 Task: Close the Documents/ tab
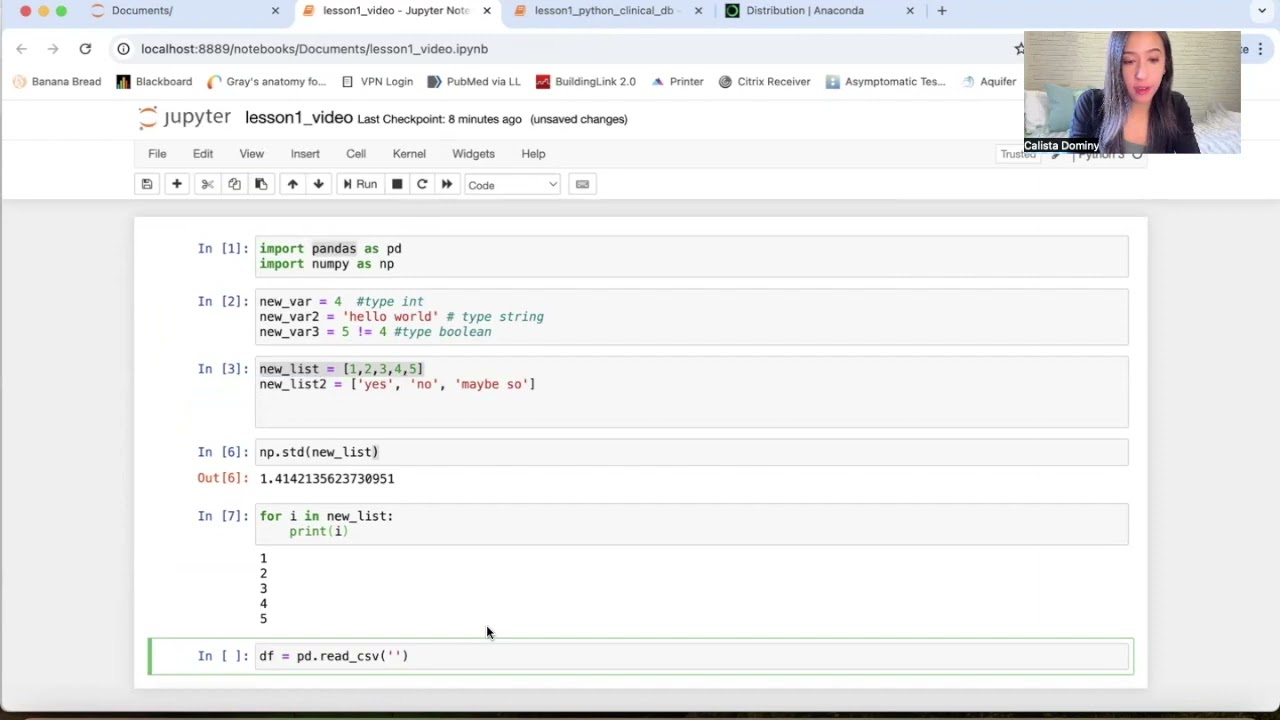(275, 10)
